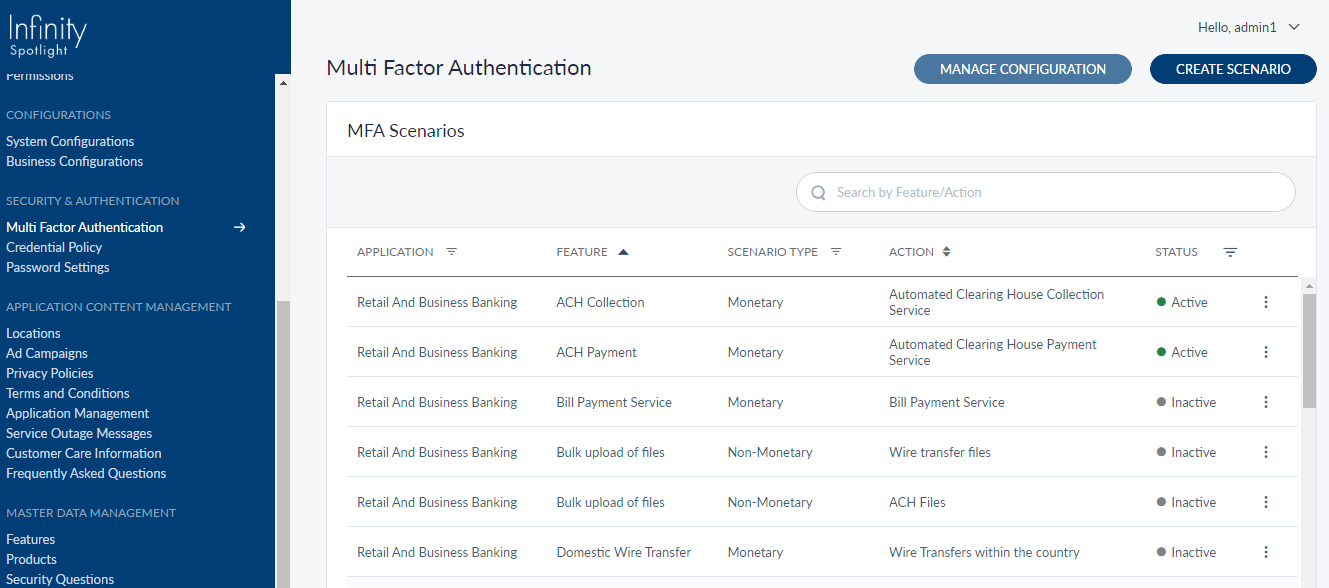The width and height of the screenshot is (1329, 588).
Task: Open filter icon next to Application column
Action: tap(451, 252)
